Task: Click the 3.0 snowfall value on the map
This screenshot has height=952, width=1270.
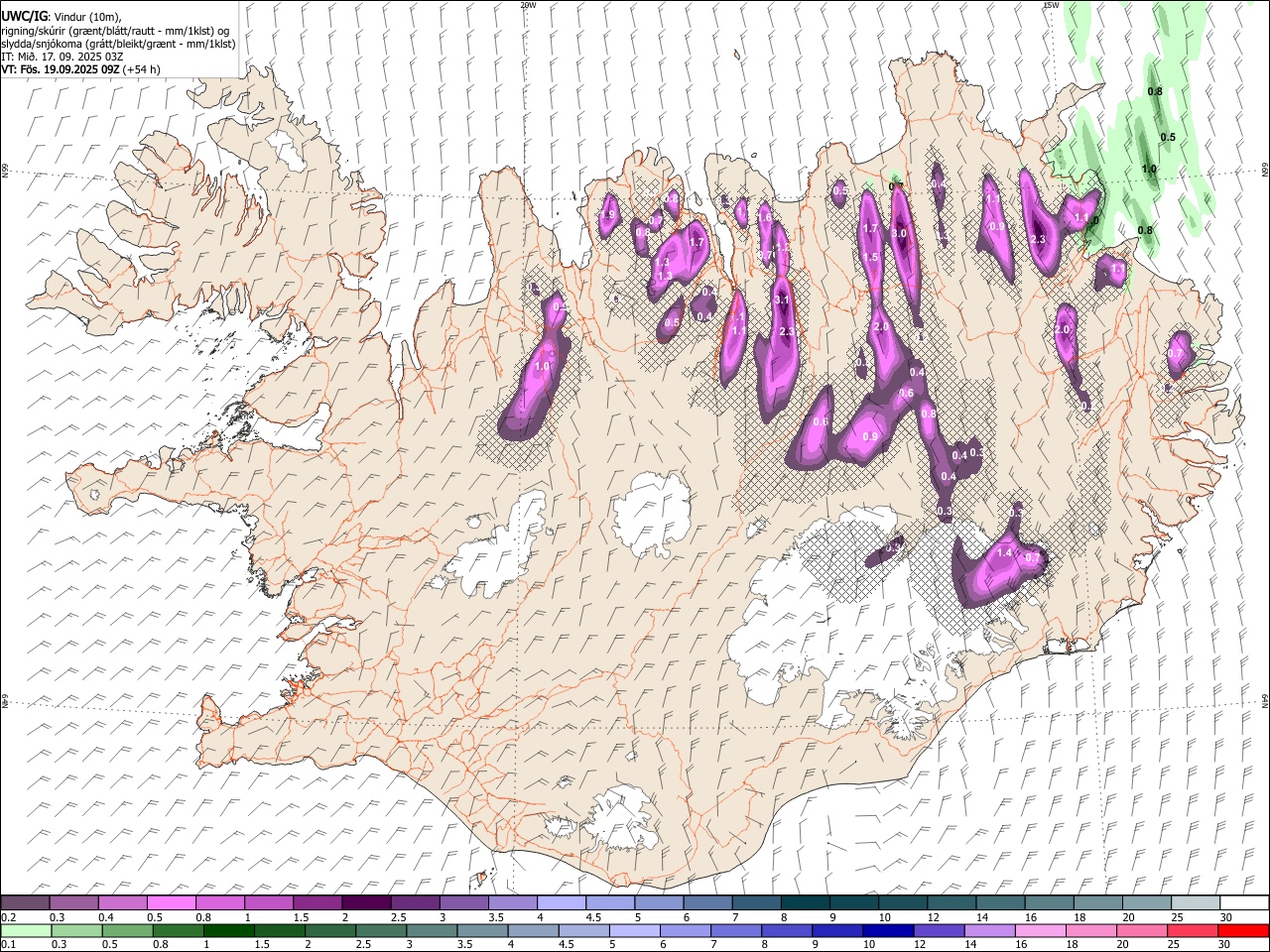Action: (x=900, y=234)
